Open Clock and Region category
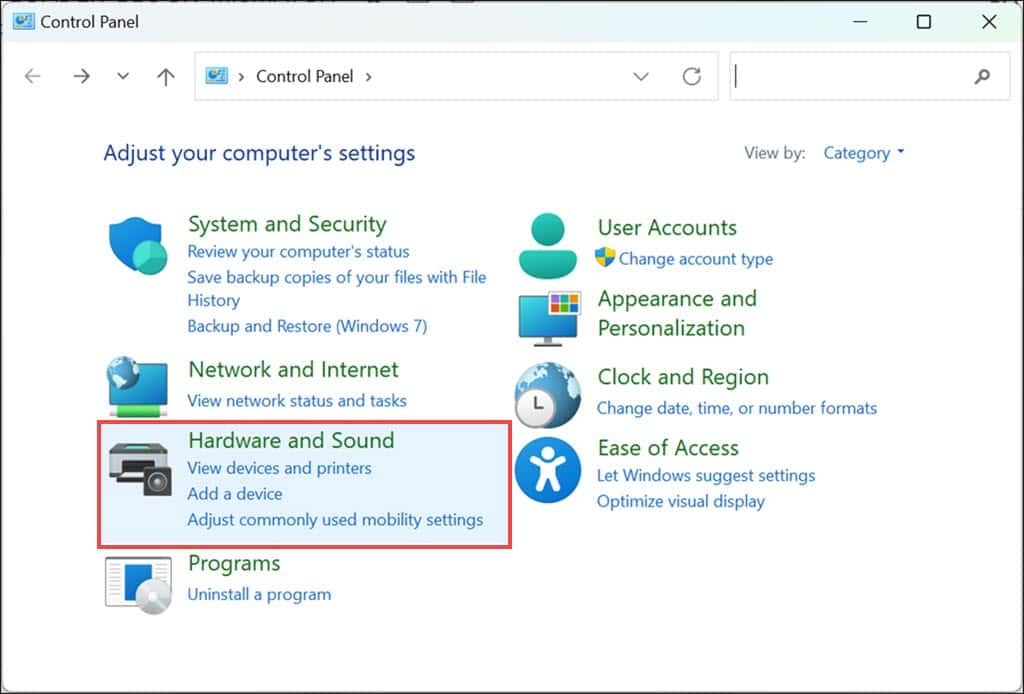Image resolution: width=1024 pixels, height=694 pixels. click(683, 377)
